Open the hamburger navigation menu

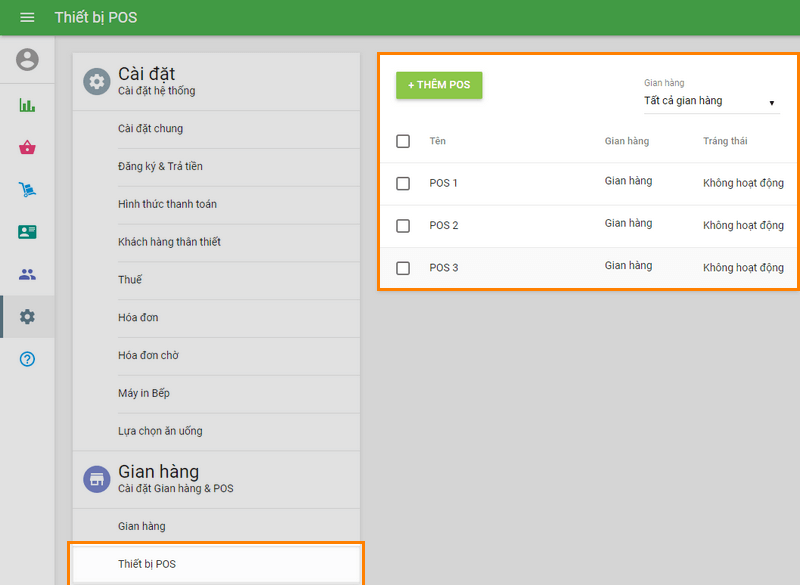coord(27,18)
